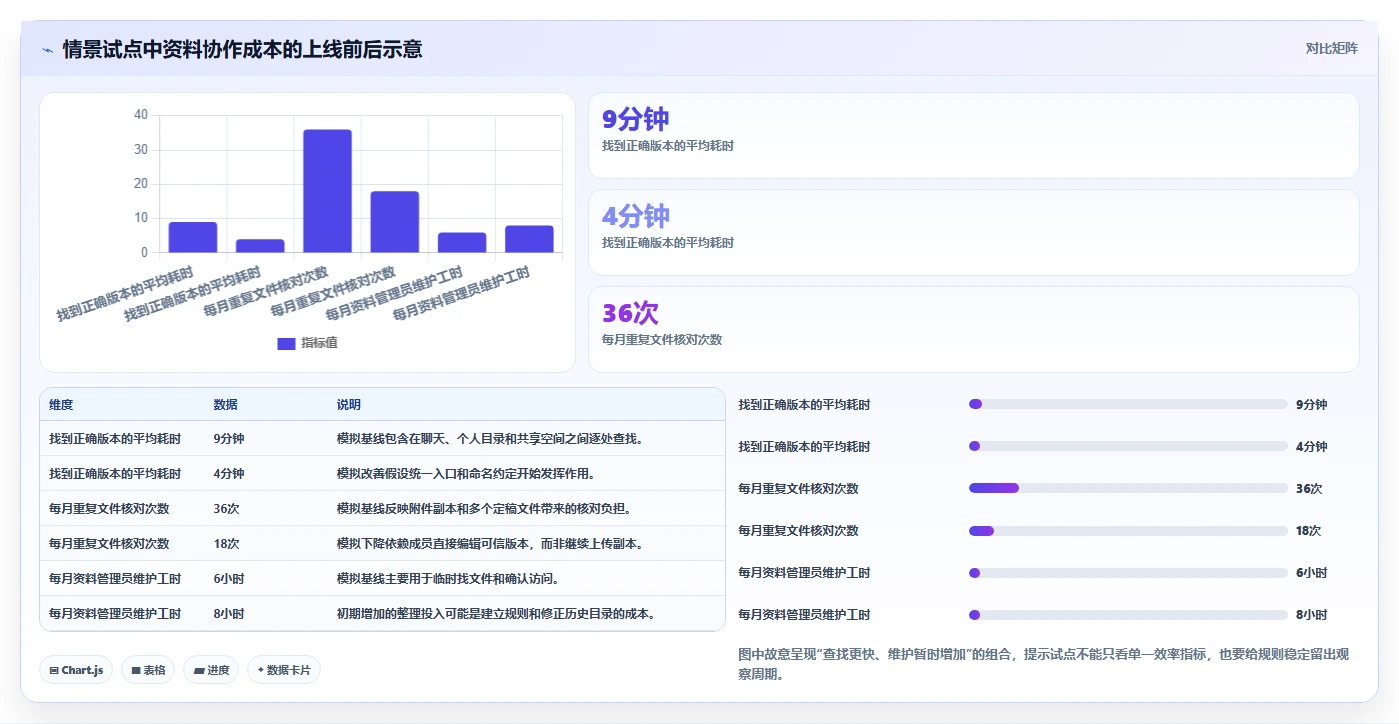This screenshot has width=1399, height=724.
Task: Click the progress bar for 36次
Action: tap(1128, 488)
